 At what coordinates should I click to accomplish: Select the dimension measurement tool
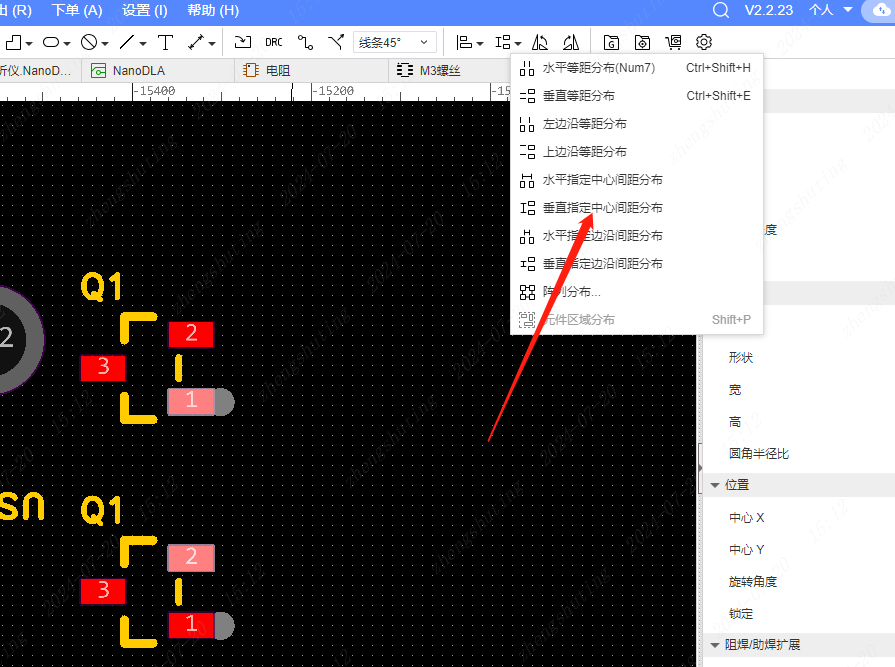pyautogui.click(x=196, y=42)
